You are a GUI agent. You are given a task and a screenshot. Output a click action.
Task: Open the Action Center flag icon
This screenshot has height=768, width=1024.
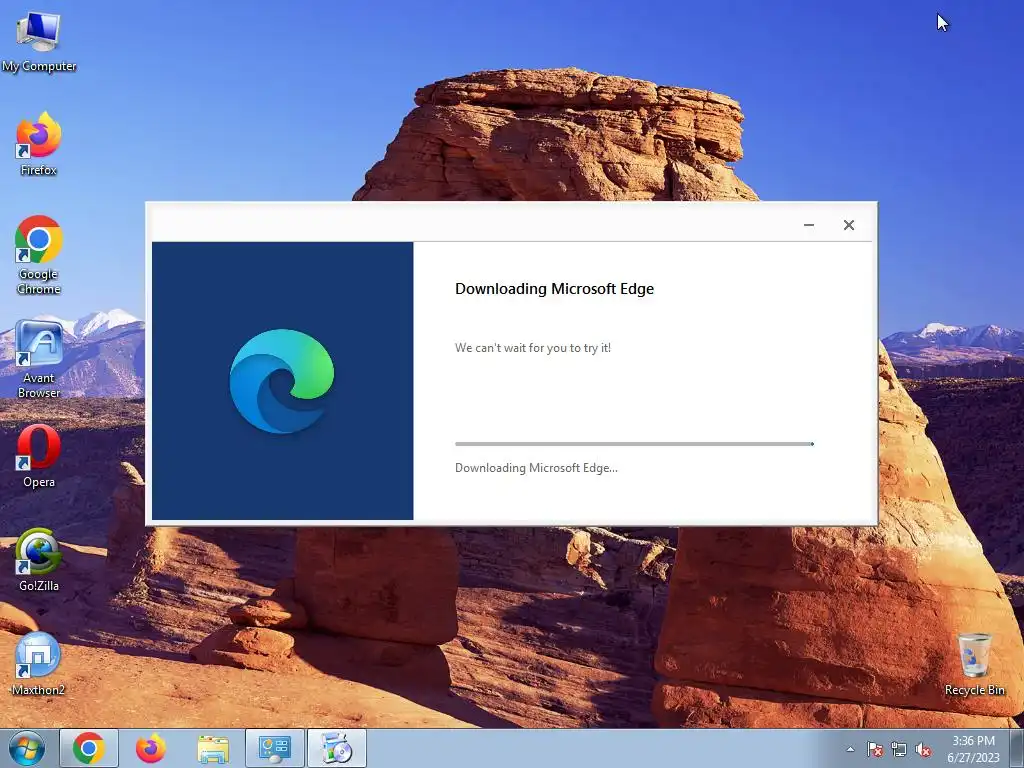874,749
